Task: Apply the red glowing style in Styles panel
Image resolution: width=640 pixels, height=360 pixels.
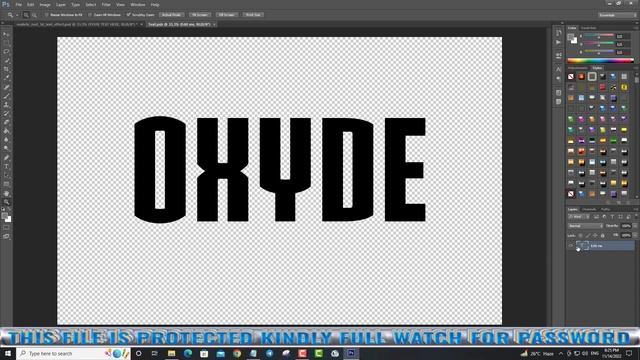Action: point(581,76)
